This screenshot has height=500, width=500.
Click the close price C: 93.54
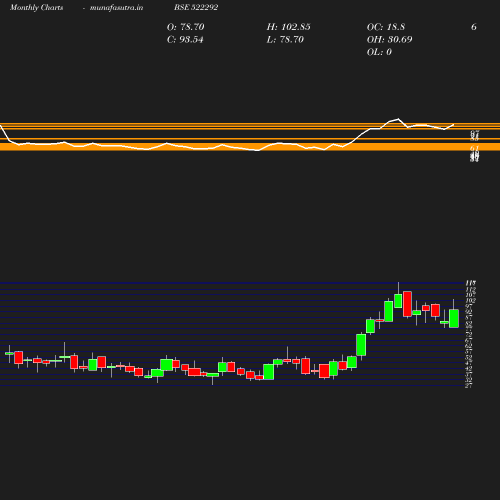pos(185,39)
